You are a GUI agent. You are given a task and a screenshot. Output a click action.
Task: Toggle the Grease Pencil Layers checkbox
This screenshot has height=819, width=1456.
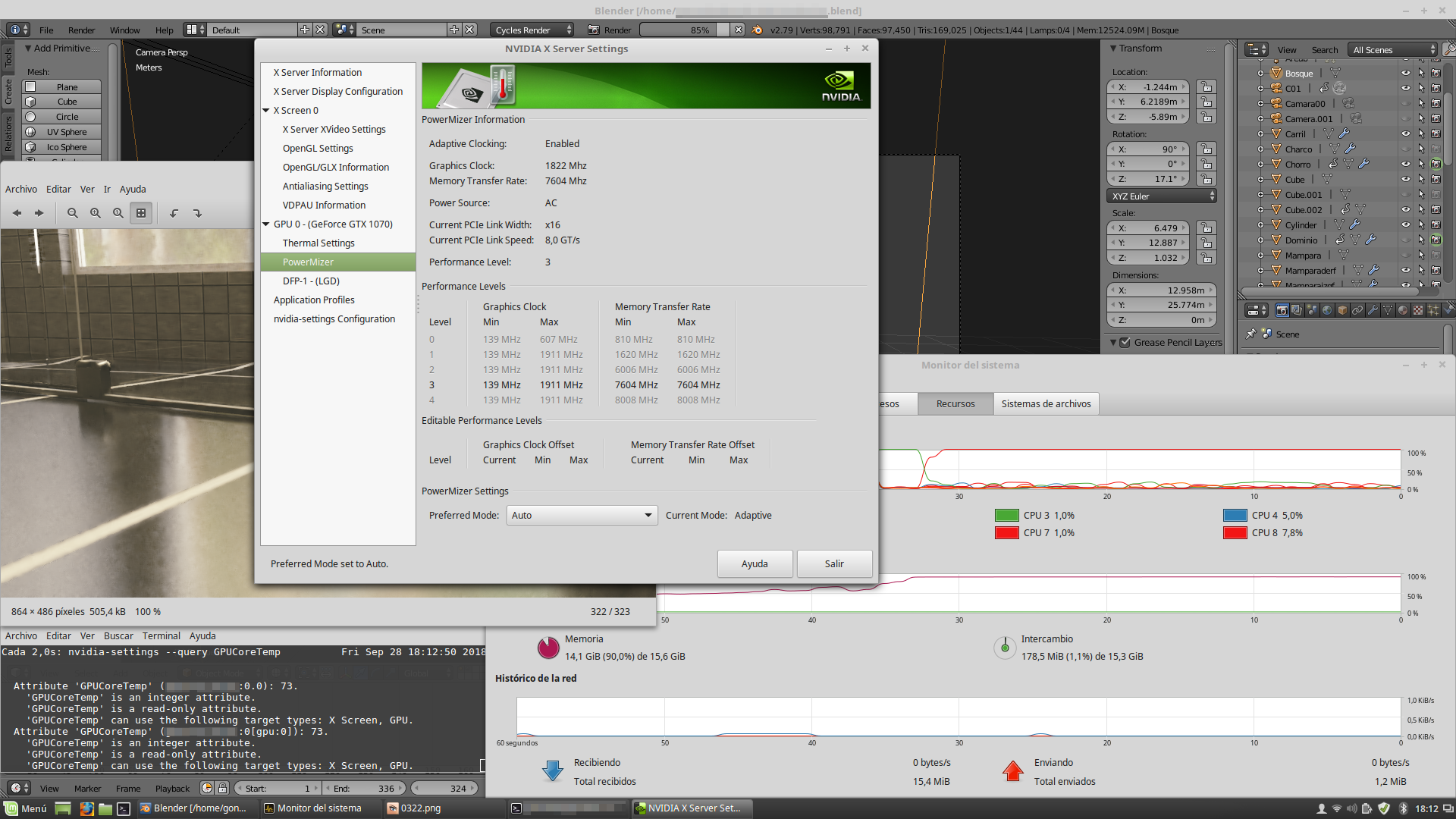coord(1125,343)
